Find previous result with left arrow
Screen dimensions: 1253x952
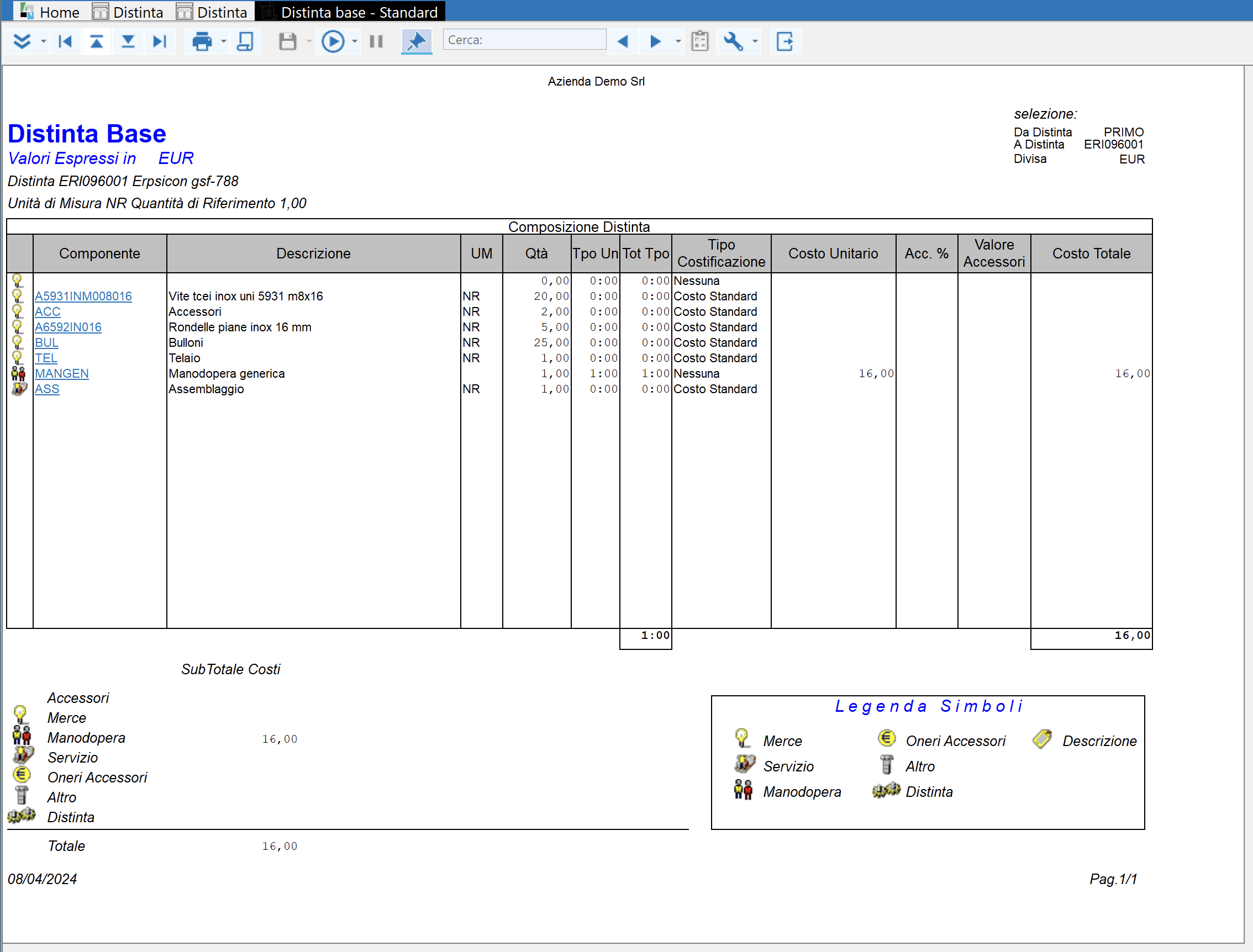coord(623,41)
